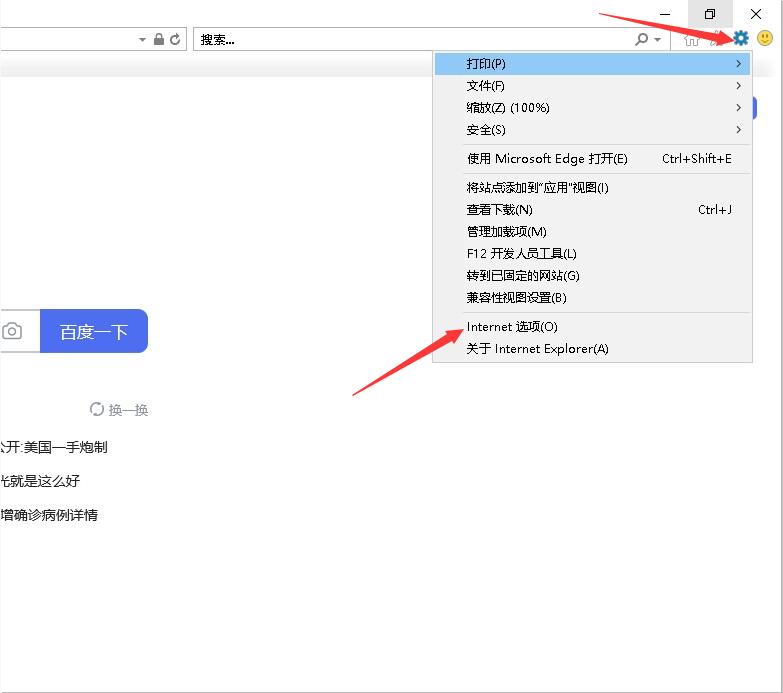Image resolution: width=783 pixels, height=693 pixels.
Task: Select 安全(S) menu item
Action: 592,130
